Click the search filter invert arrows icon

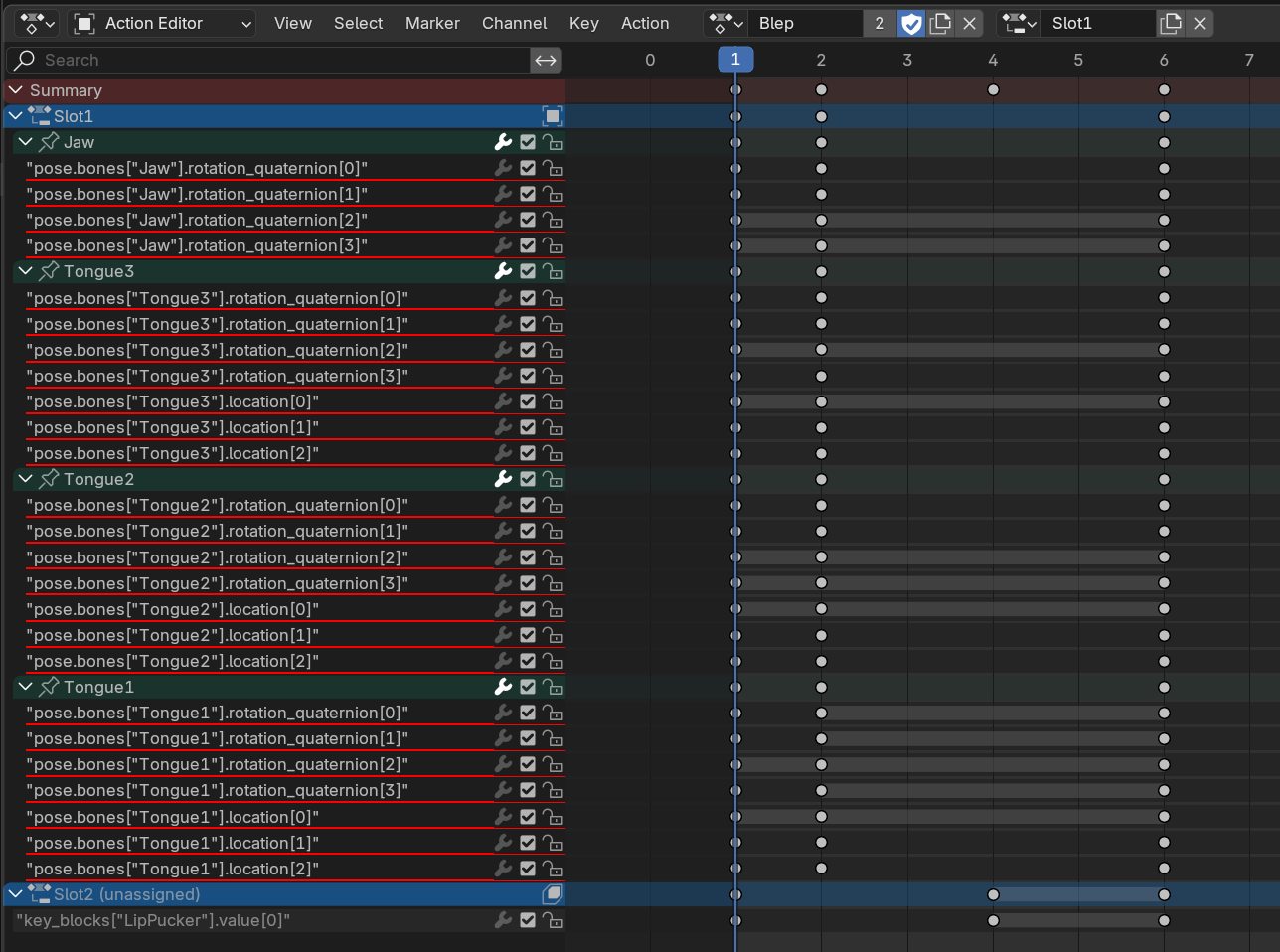546,60
